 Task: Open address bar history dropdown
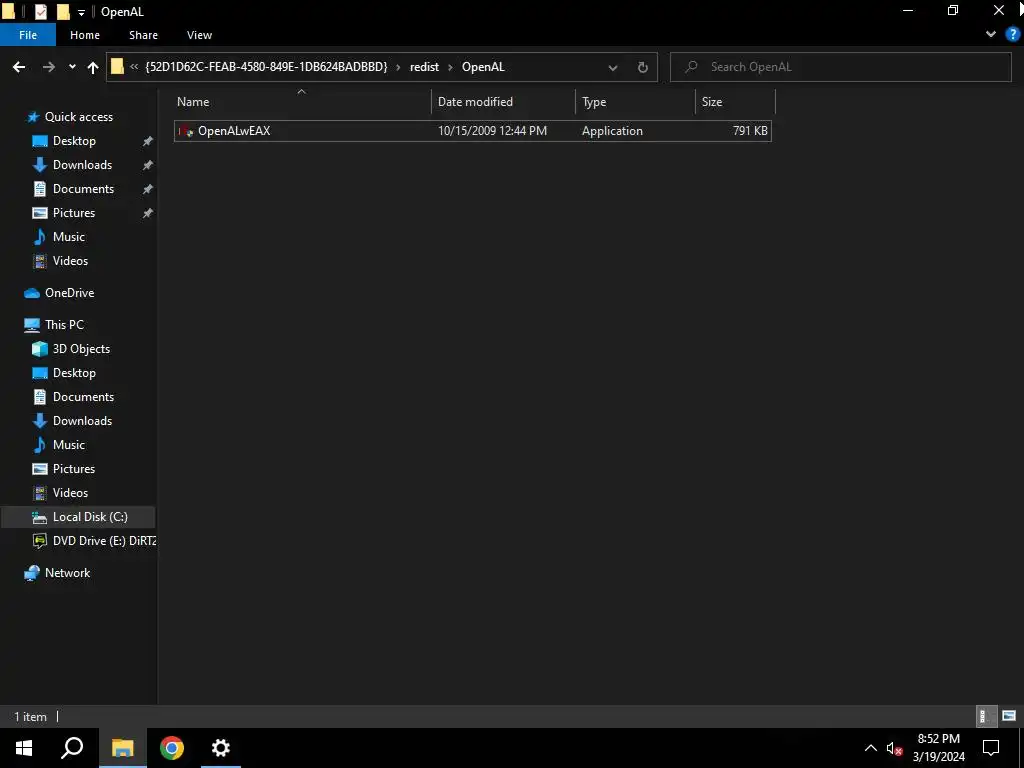point(613,67)
